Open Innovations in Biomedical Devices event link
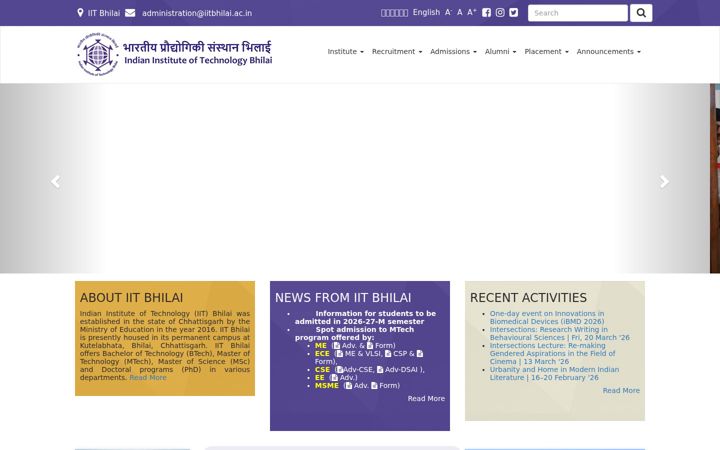 tap(547, 317)
